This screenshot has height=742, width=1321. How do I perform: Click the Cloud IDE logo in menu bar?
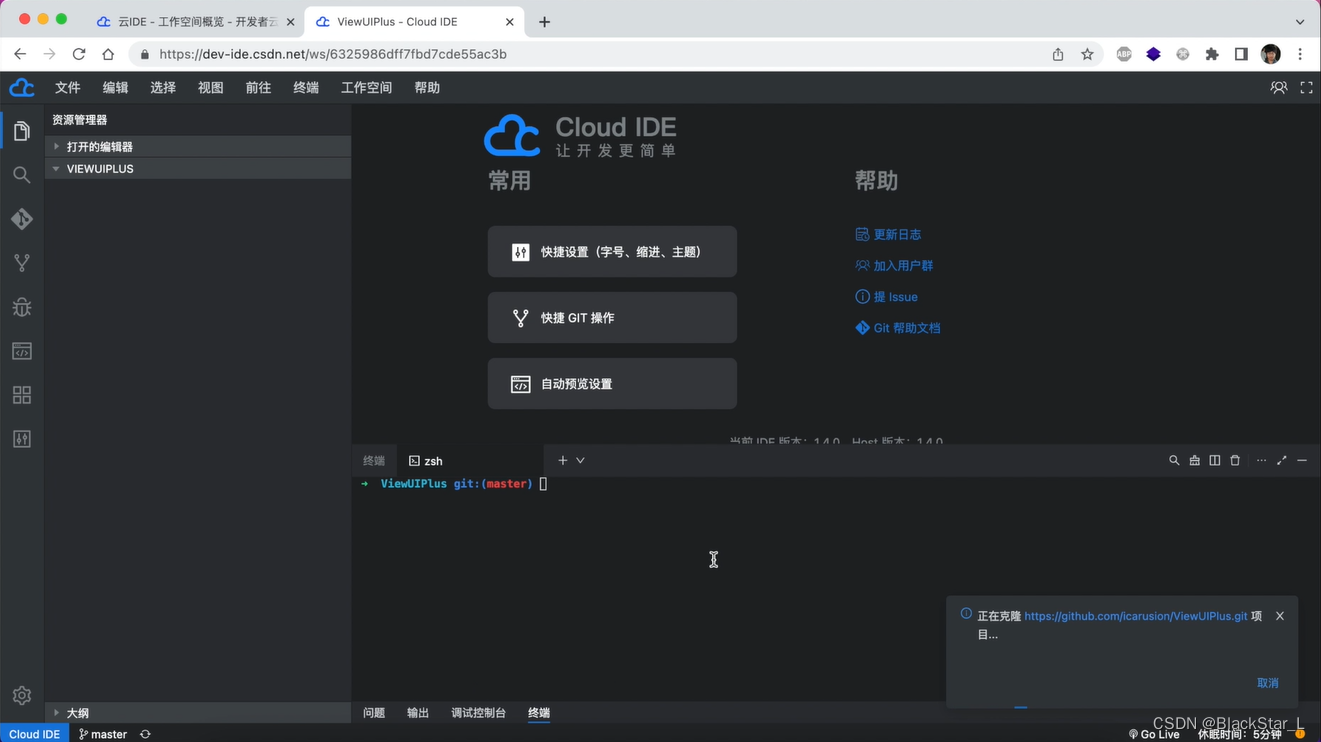click(21, 88)
